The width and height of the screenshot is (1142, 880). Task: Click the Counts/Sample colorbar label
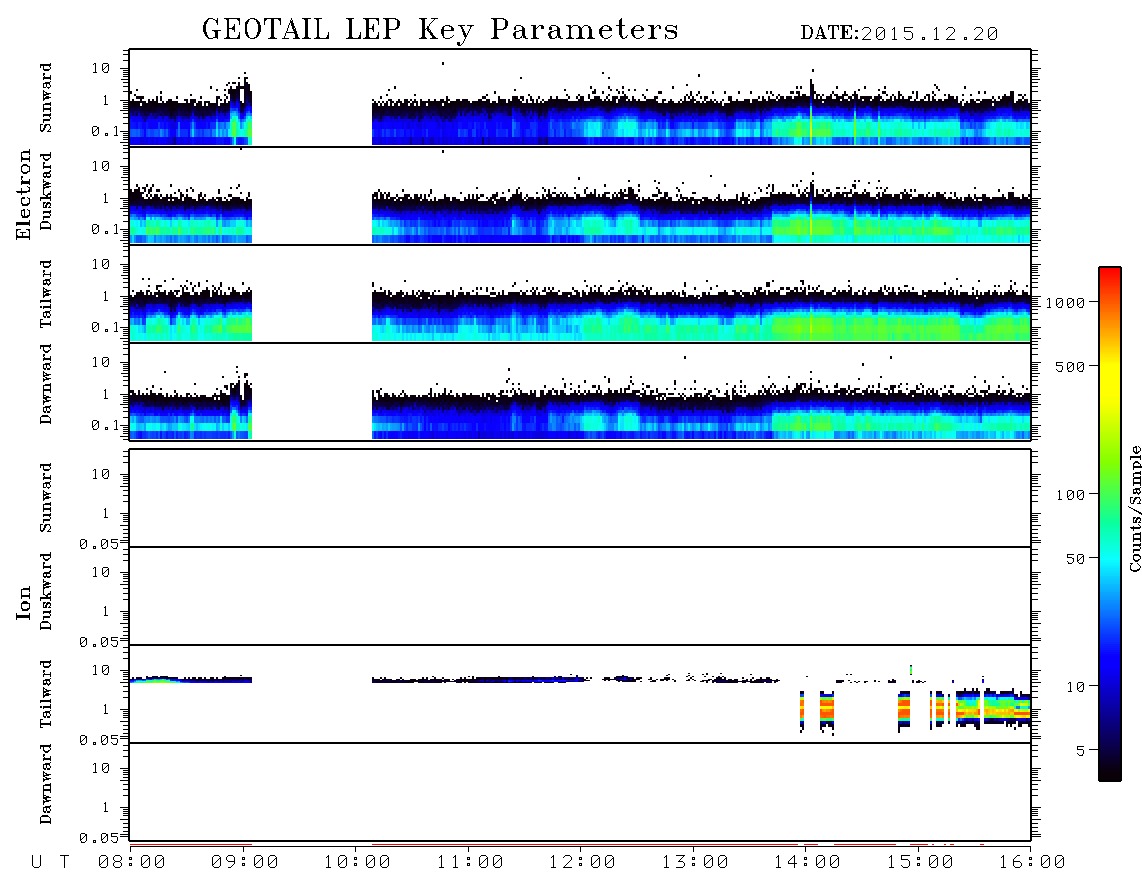[x=1135, y=508]
